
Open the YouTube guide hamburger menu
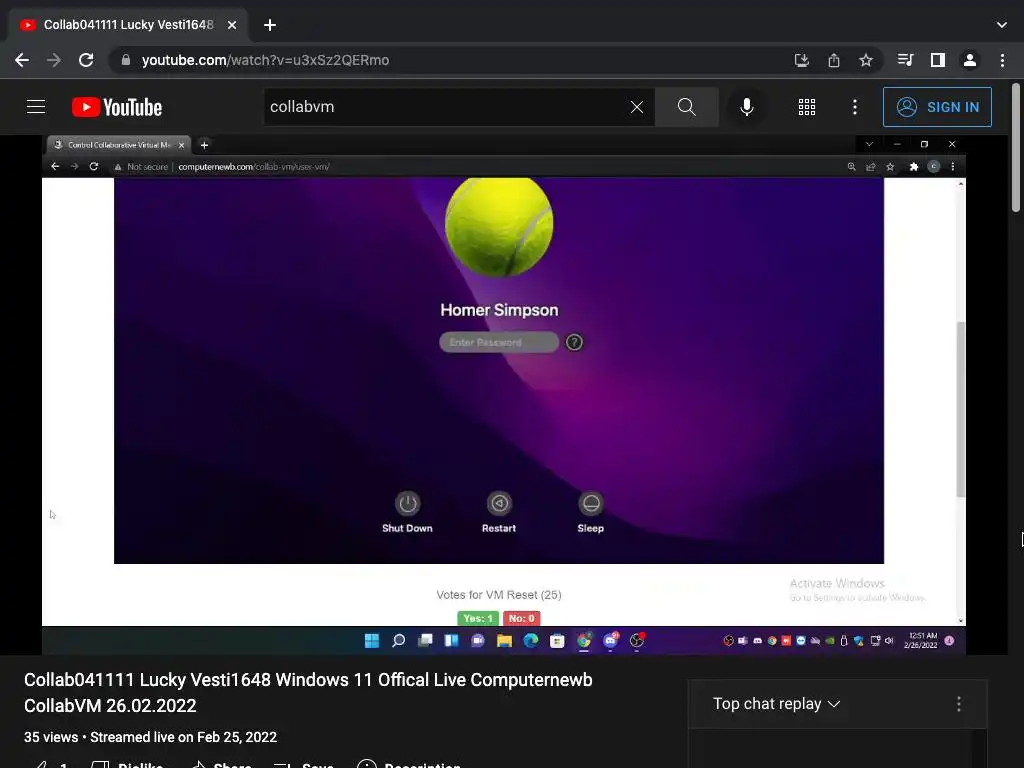pyautogui.click(x=36, y=107)
